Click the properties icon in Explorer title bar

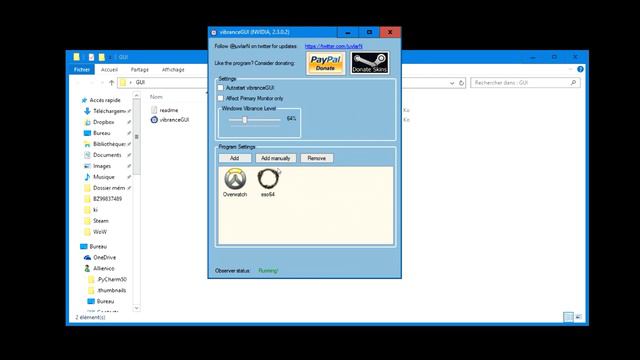91,57
